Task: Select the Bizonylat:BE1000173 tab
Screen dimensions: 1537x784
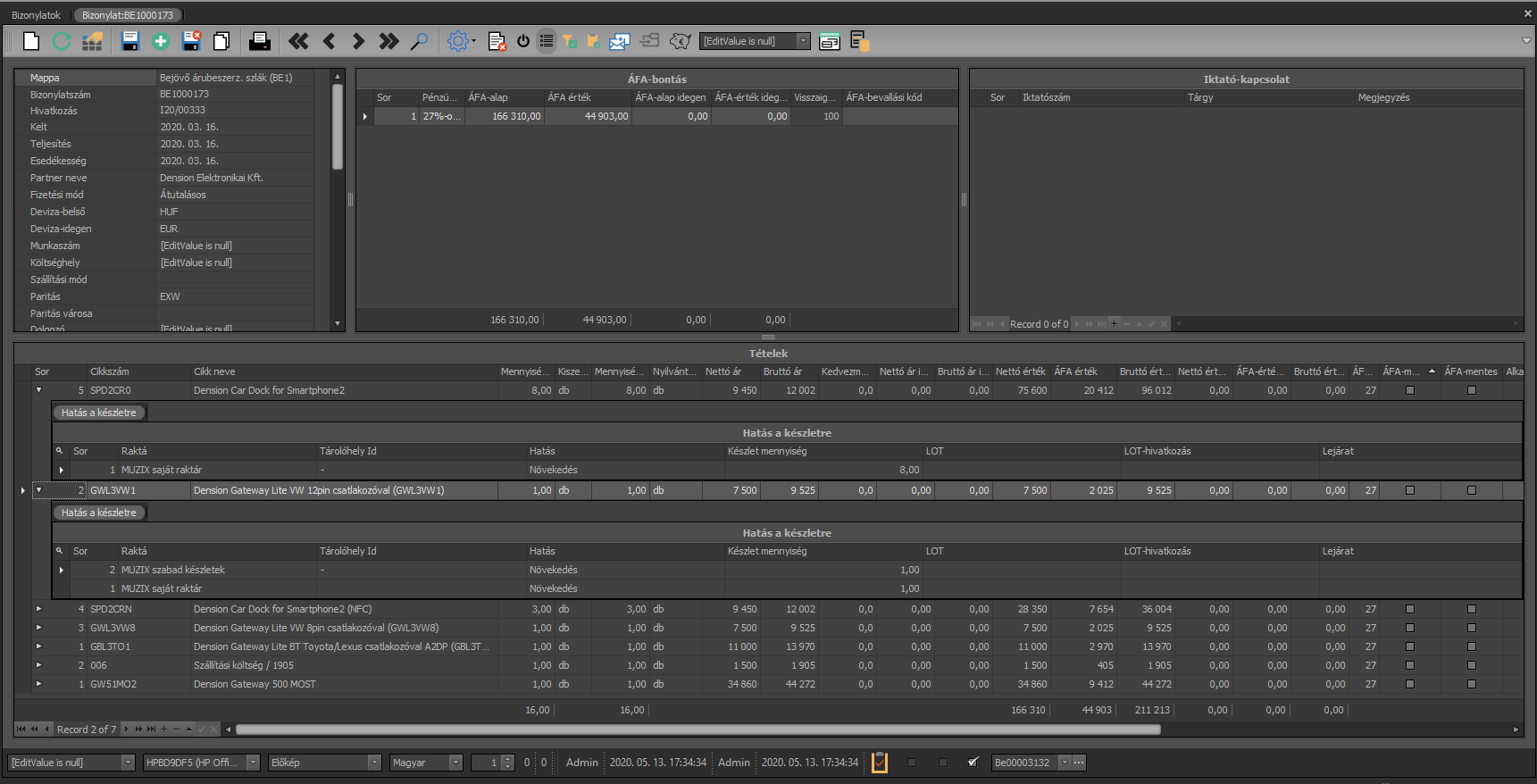Action: 128,15
